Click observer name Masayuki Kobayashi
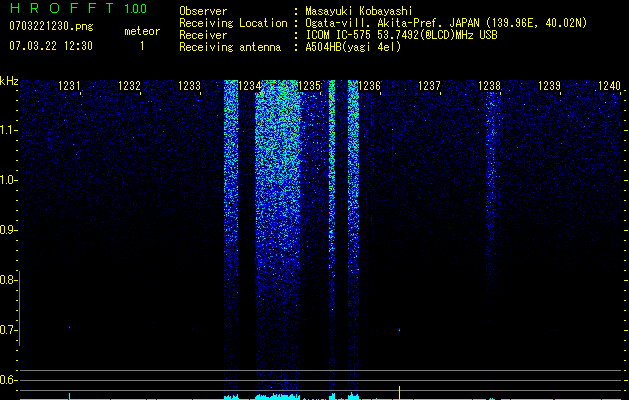 point(359,11)
